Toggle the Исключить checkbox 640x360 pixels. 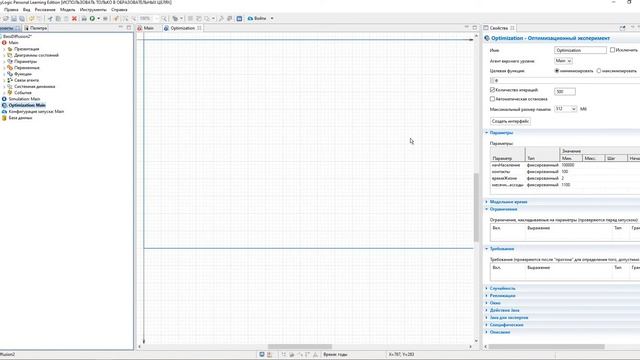tap(612, 50)
